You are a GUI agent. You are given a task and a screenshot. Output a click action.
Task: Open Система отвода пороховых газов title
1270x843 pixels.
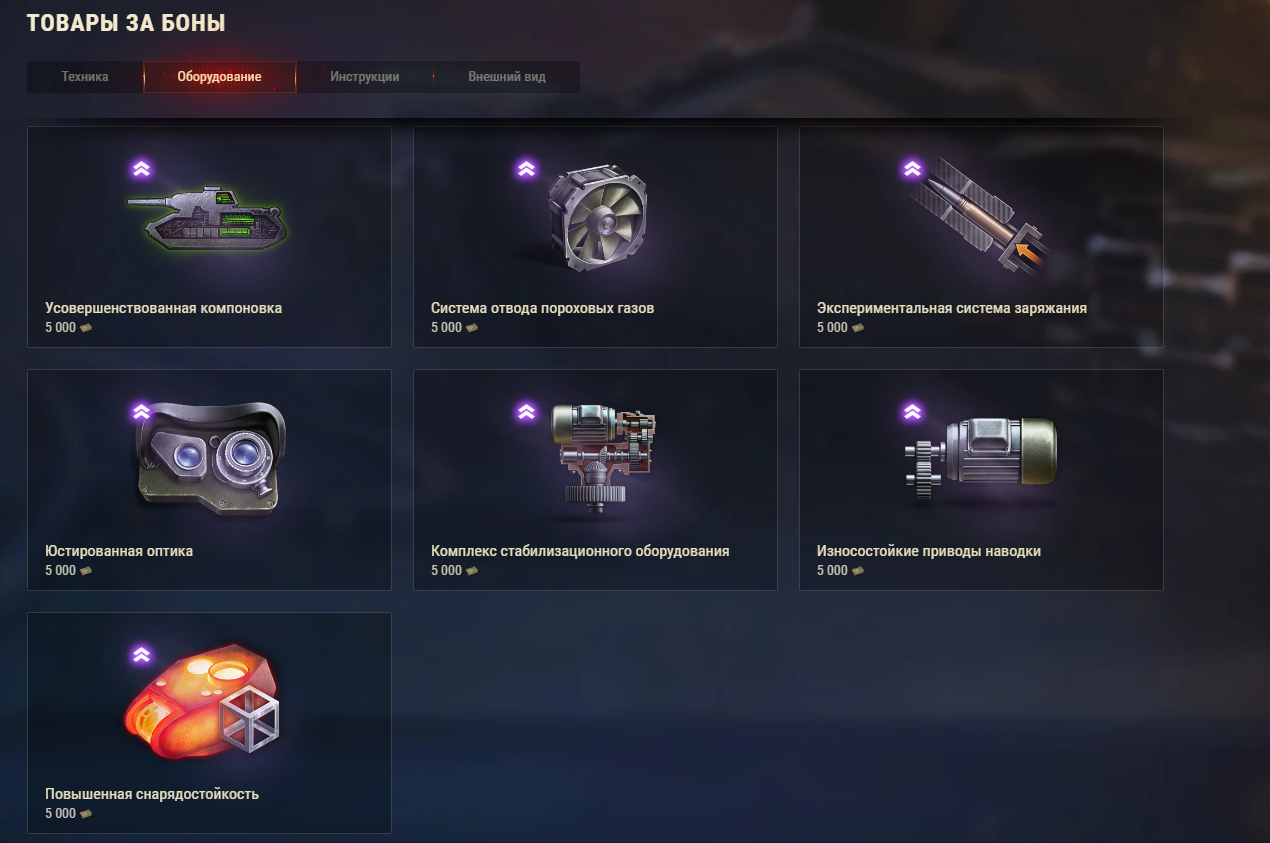pyautogui.click(x=542, y=308)
